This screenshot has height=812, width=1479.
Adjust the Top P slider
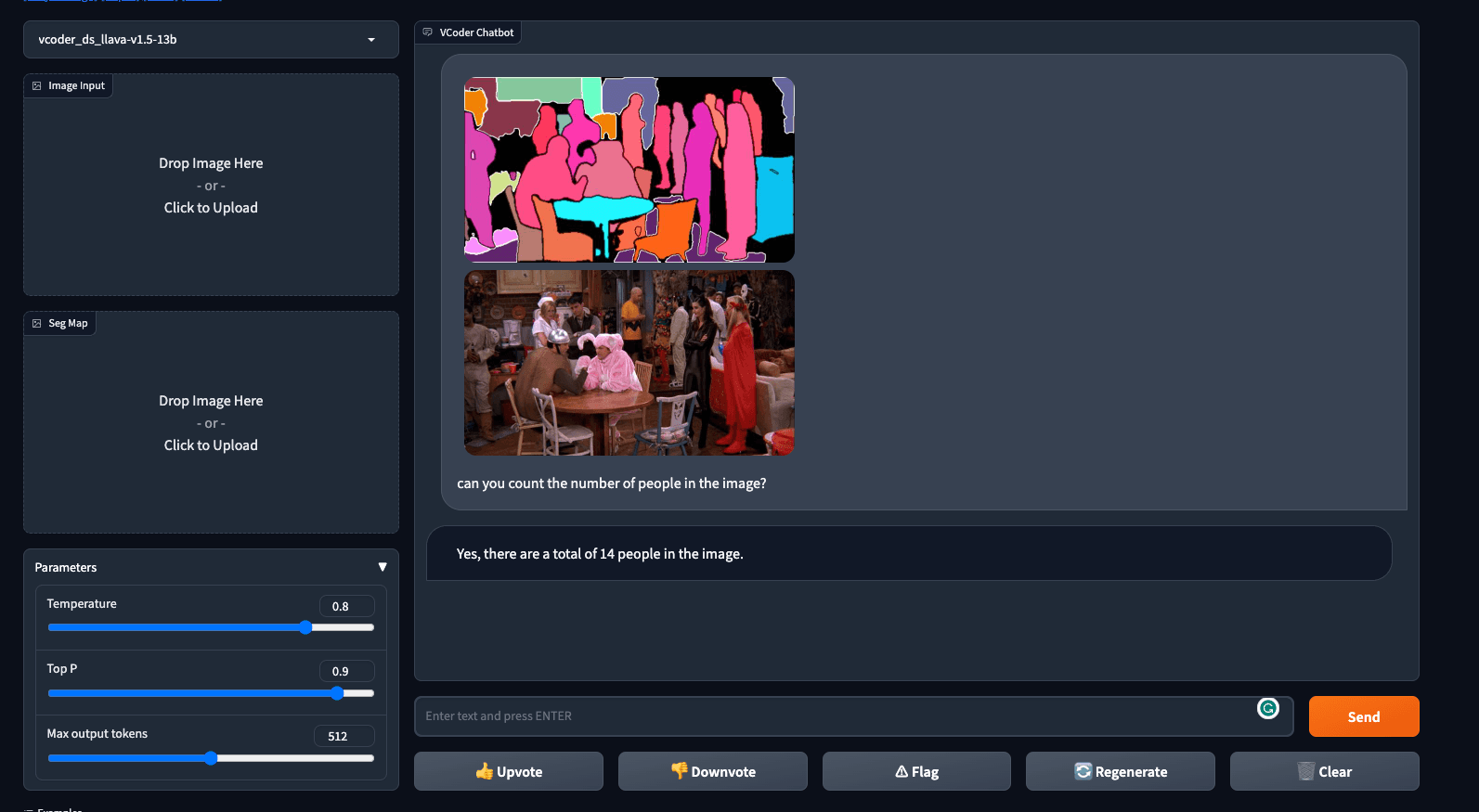point(211,693)
